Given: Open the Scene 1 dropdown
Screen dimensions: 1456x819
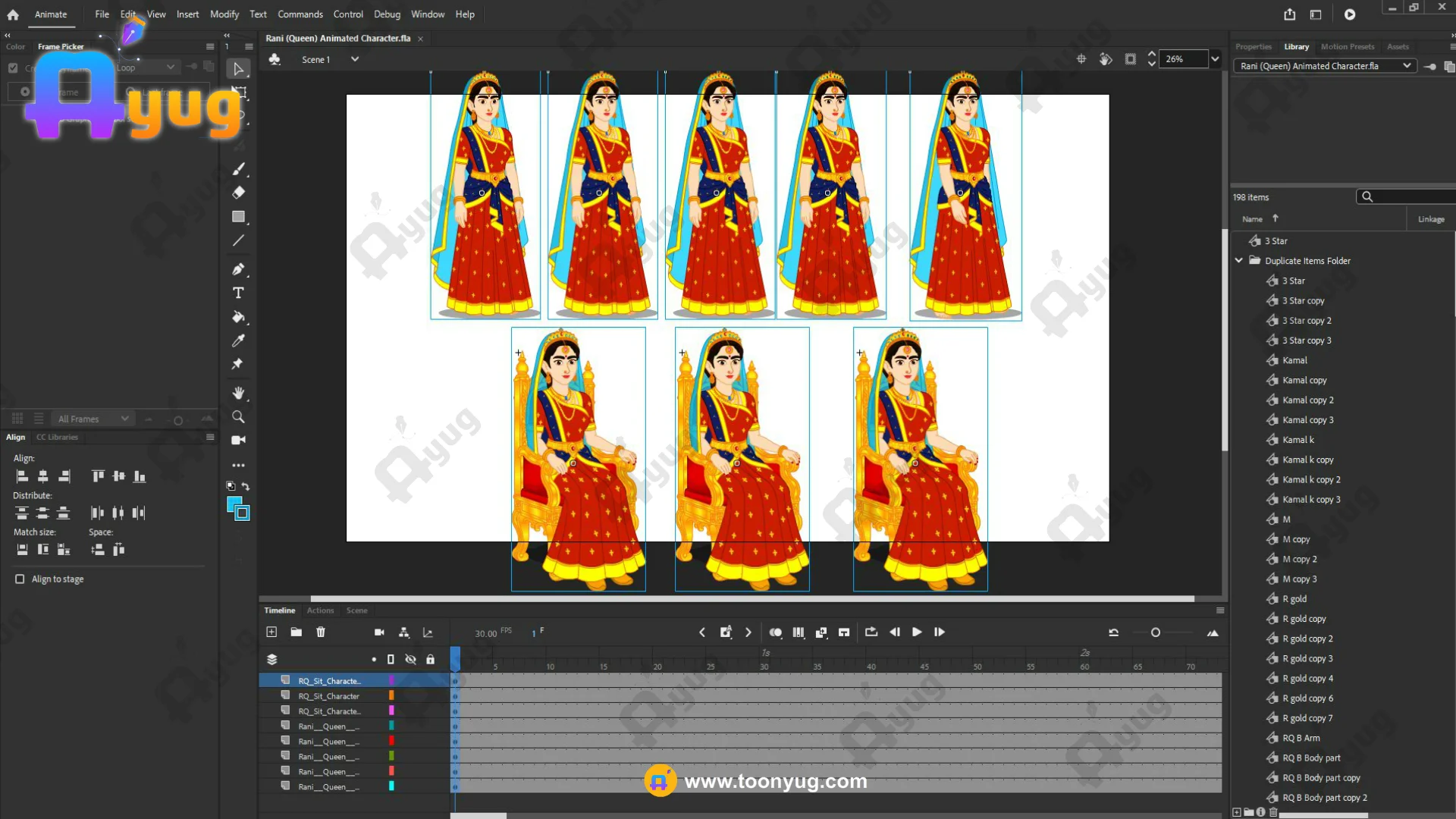Looking at the screenshot, I should tap(354, 59).
